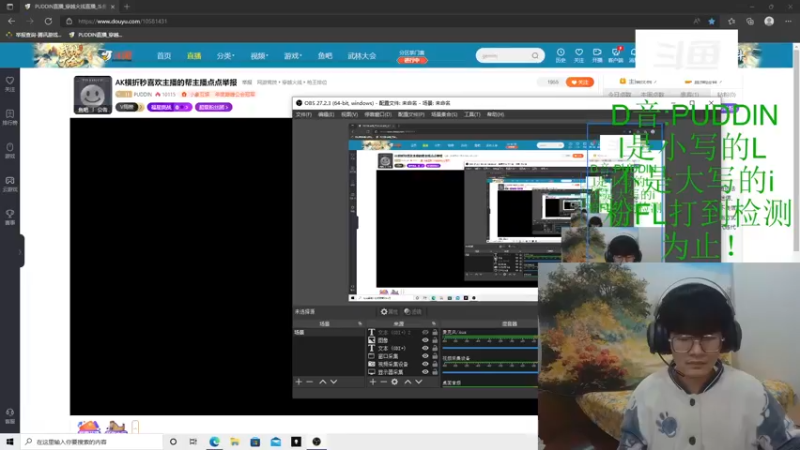Open the OBS icon on the taskbar

pyautogui.click(x=316, y=442)
